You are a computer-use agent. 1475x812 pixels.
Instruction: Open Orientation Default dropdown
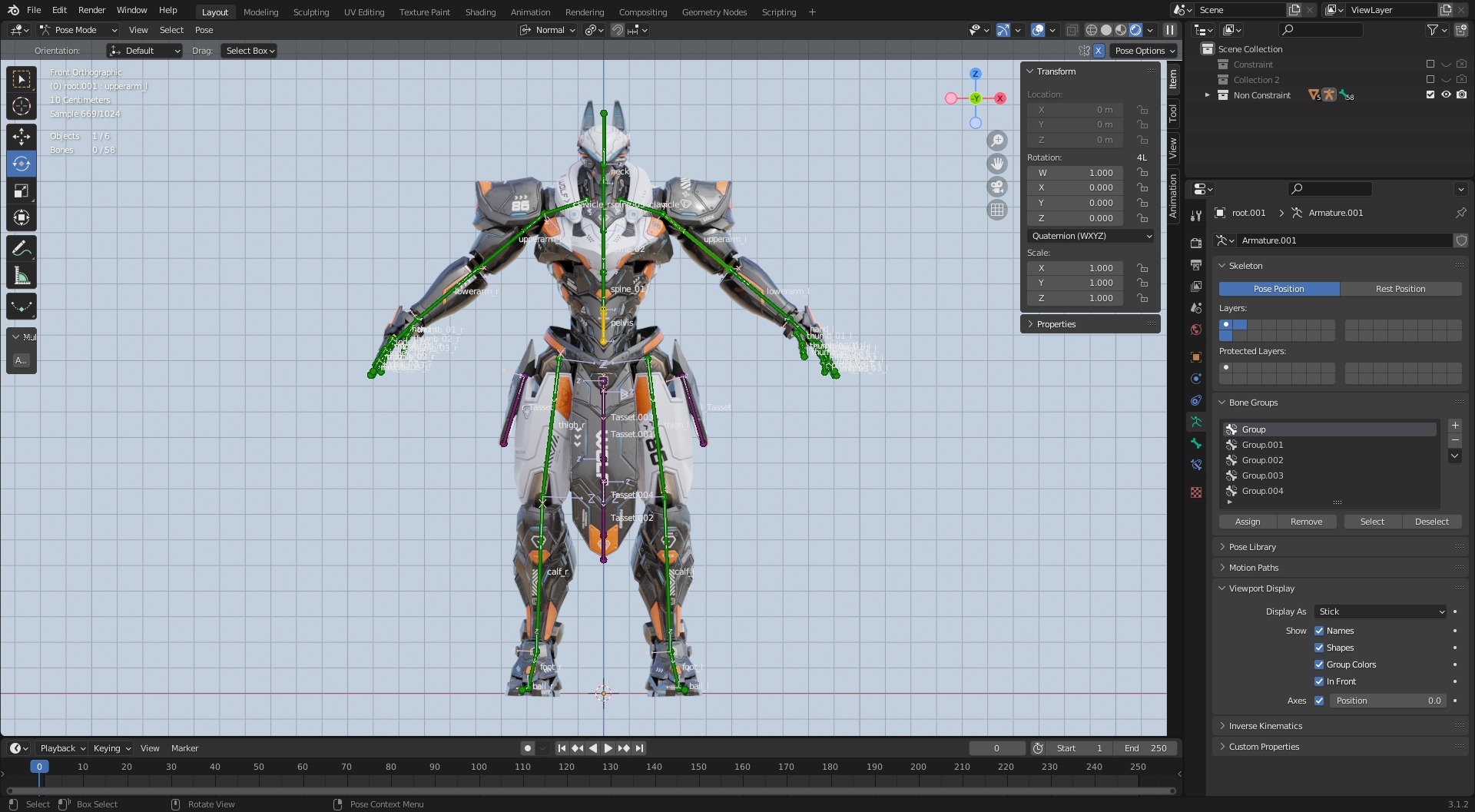[x=144, y=51]
